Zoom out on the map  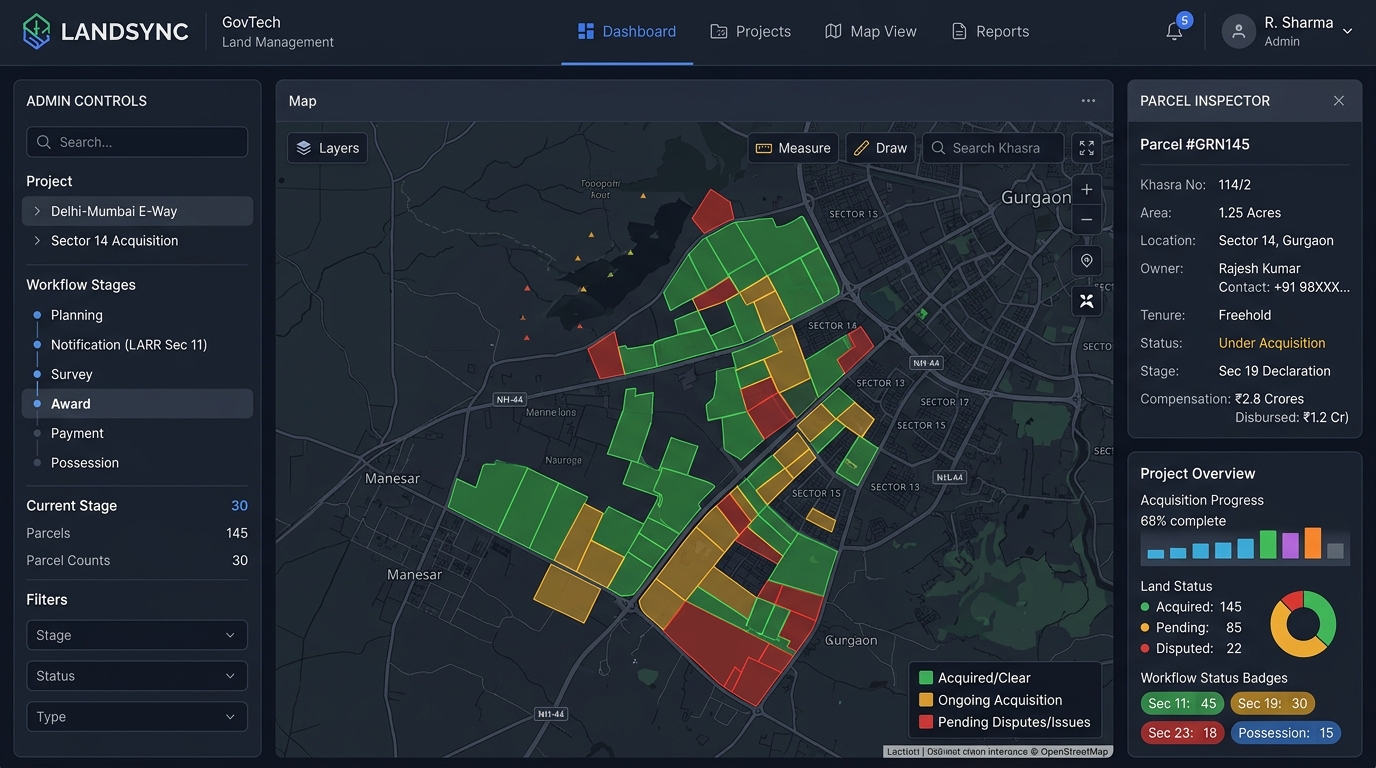click(1087, 219)
